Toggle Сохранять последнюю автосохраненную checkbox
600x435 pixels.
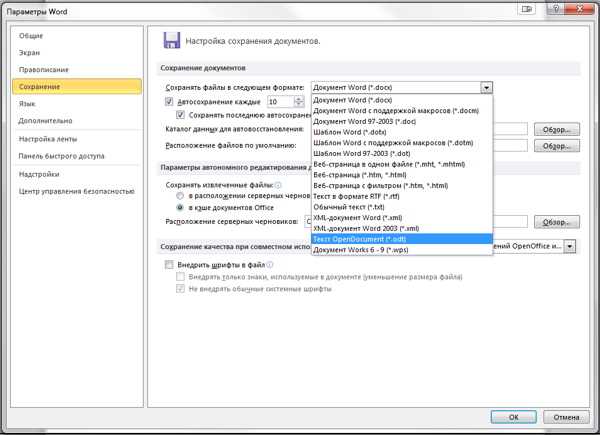coord(180,115)
